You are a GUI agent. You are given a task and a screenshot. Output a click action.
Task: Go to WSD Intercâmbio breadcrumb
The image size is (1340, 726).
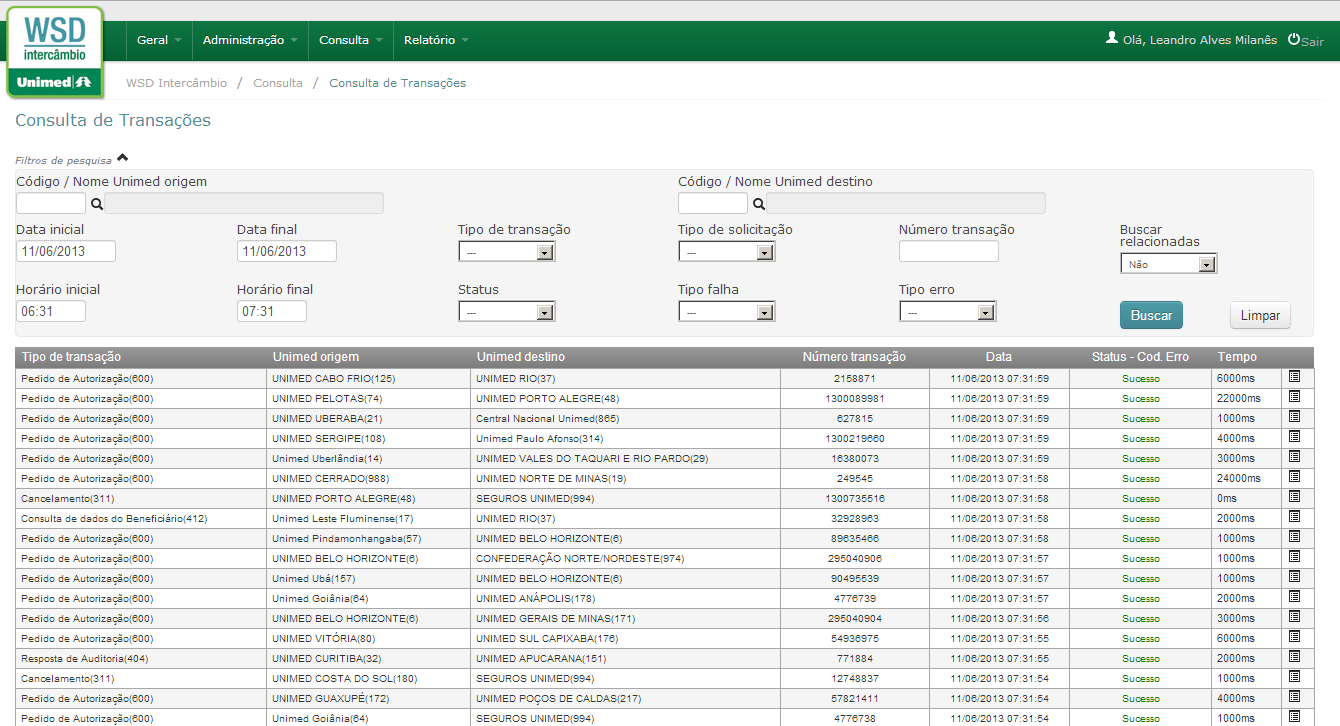point(176,83)
